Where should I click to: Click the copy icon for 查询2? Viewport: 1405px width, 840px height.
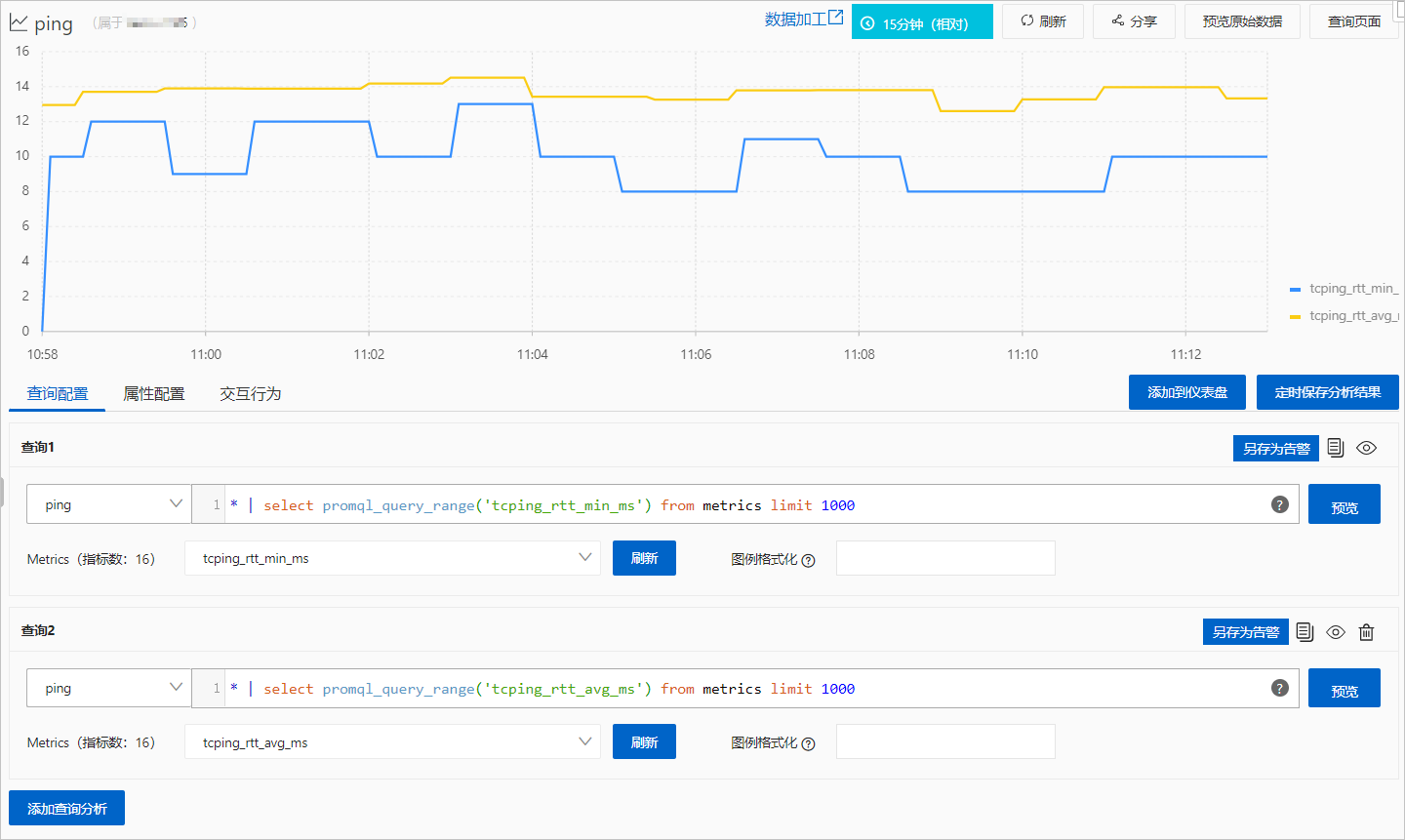point(1305,632)
